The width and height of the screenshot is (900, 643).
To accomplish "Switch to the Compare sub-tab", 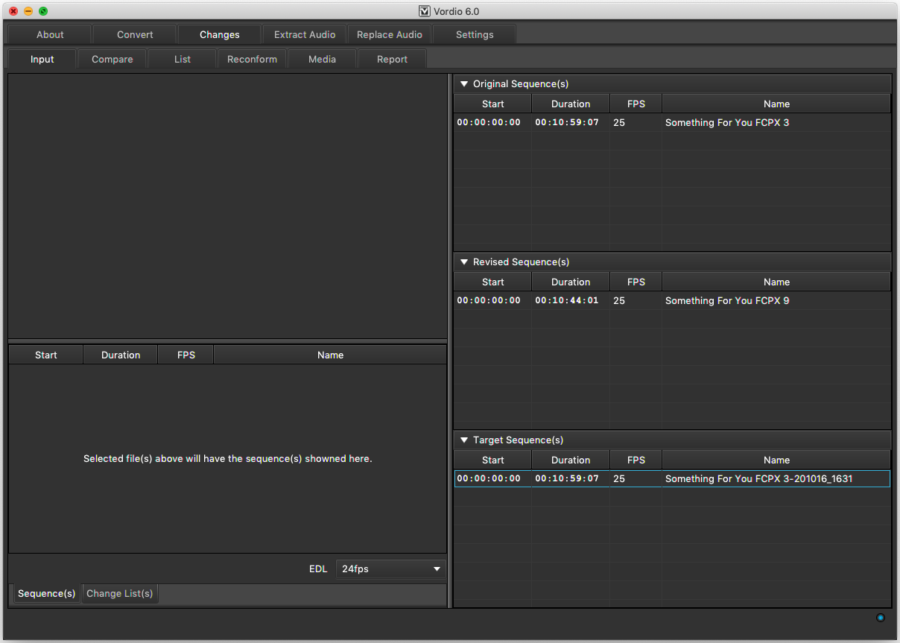I will tap(112, 59).
